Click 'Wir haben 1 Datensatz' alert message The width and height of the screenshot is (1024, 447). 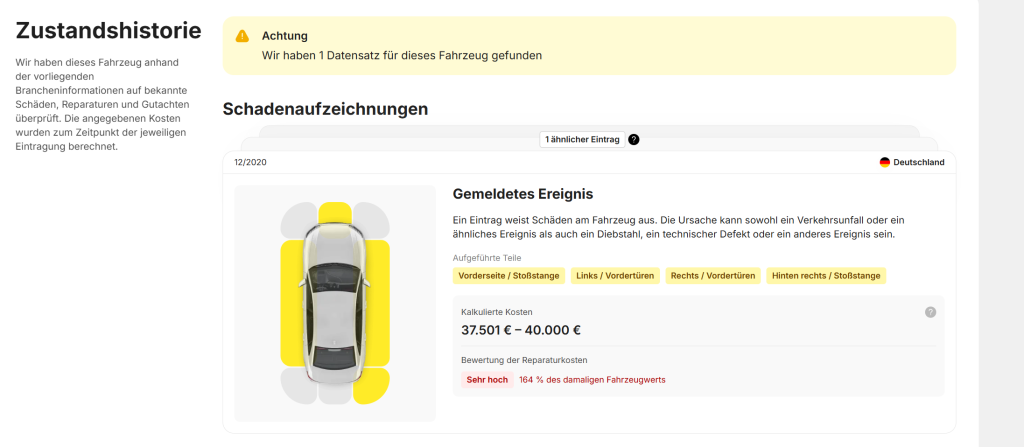pyautogui.click(x=402, y=56)
